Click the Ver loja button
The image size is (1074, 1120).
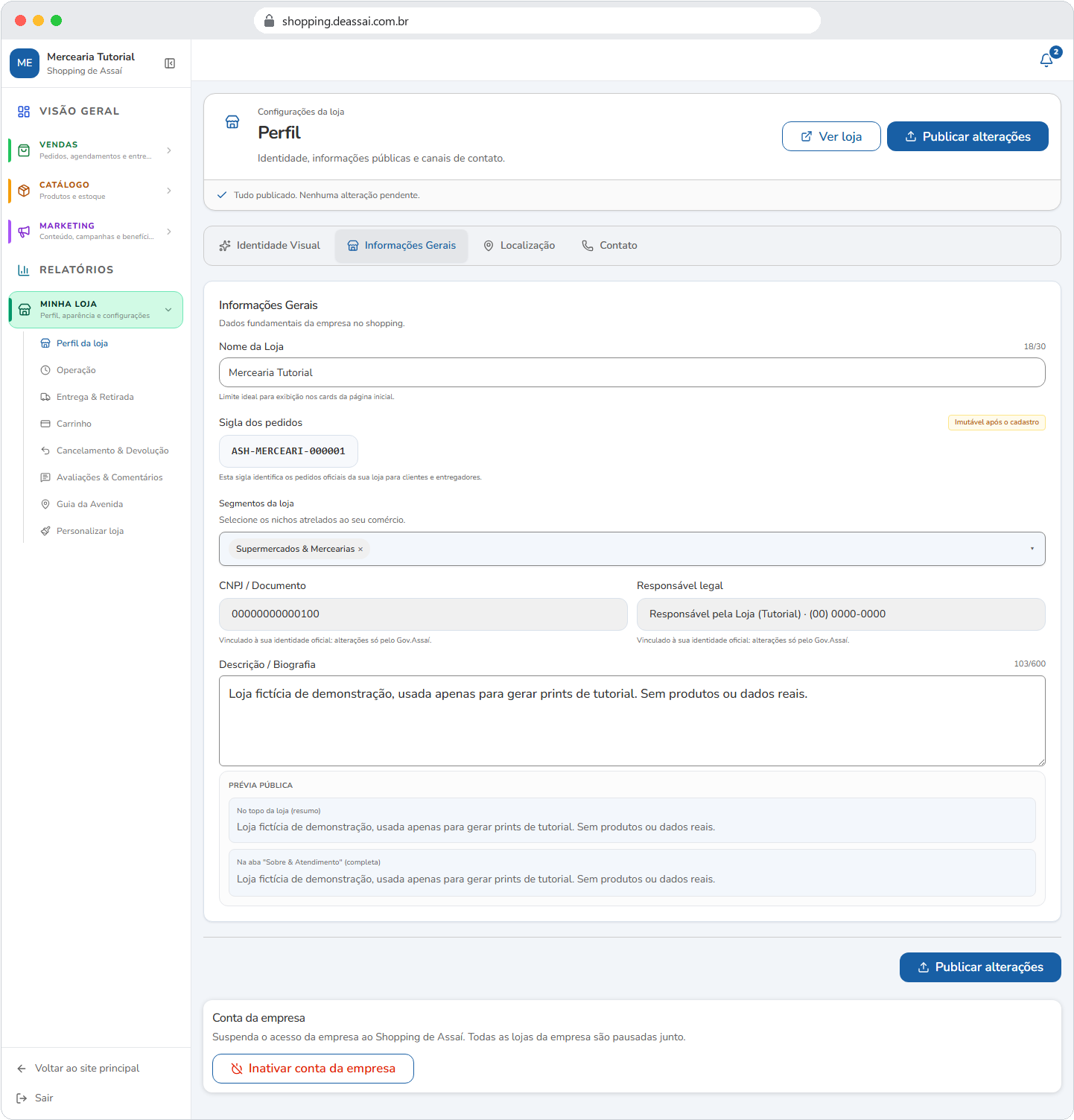(831, 136)
